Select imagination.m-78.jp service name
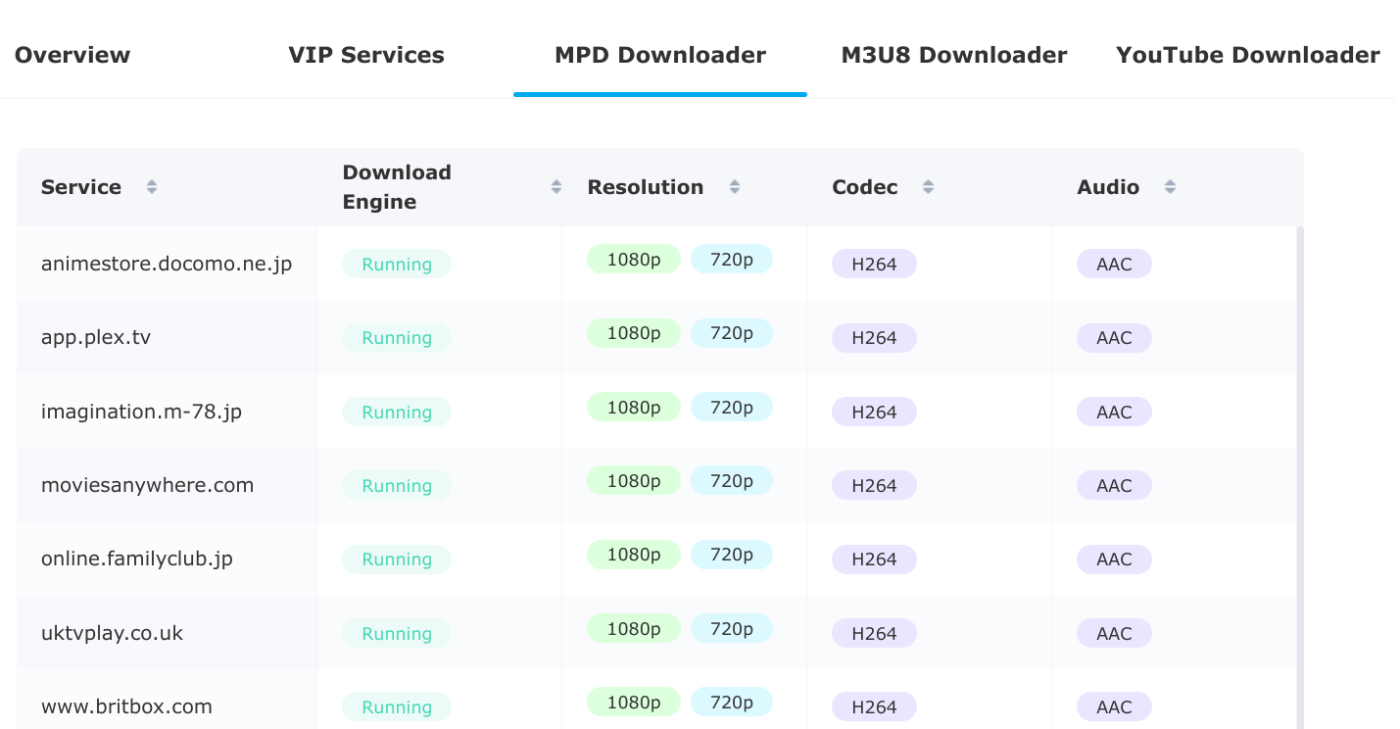Viewport: 1400px width, 729px height. click(142, 412)
